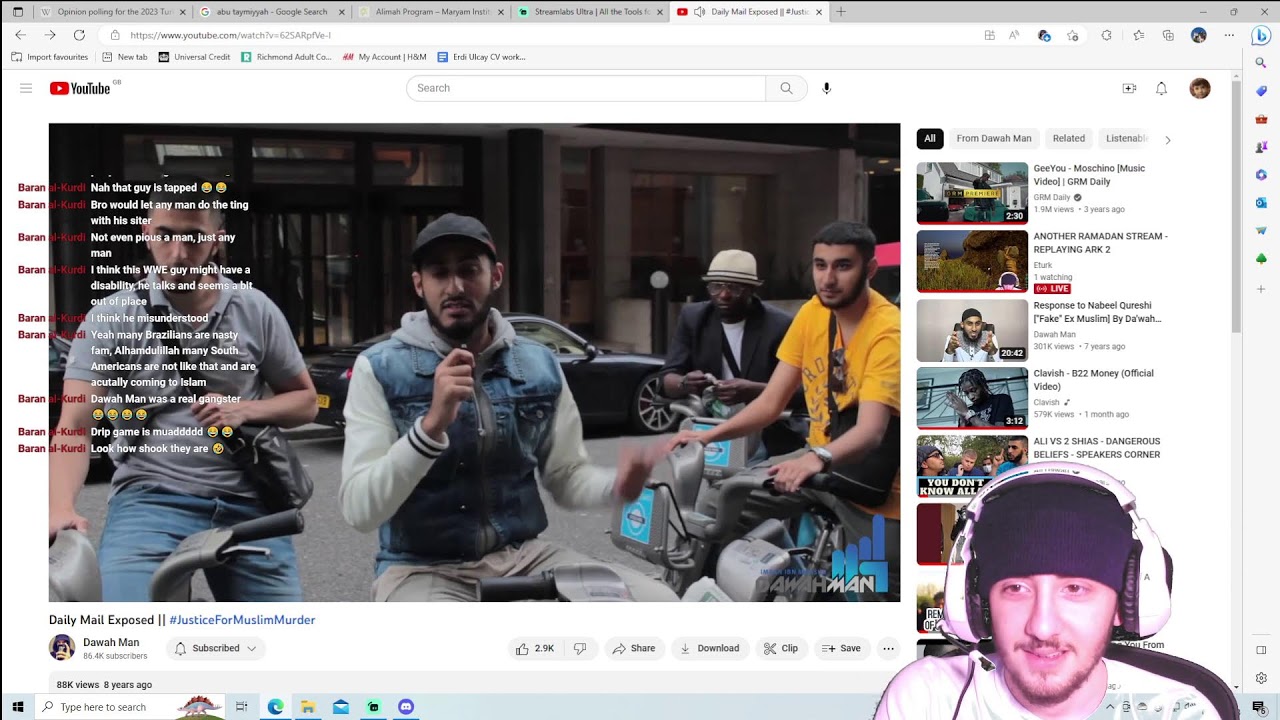This screenshot has height=720, width=1280.
Task: Close the Daily Mail Exposed tab
Action: point(819,12)
